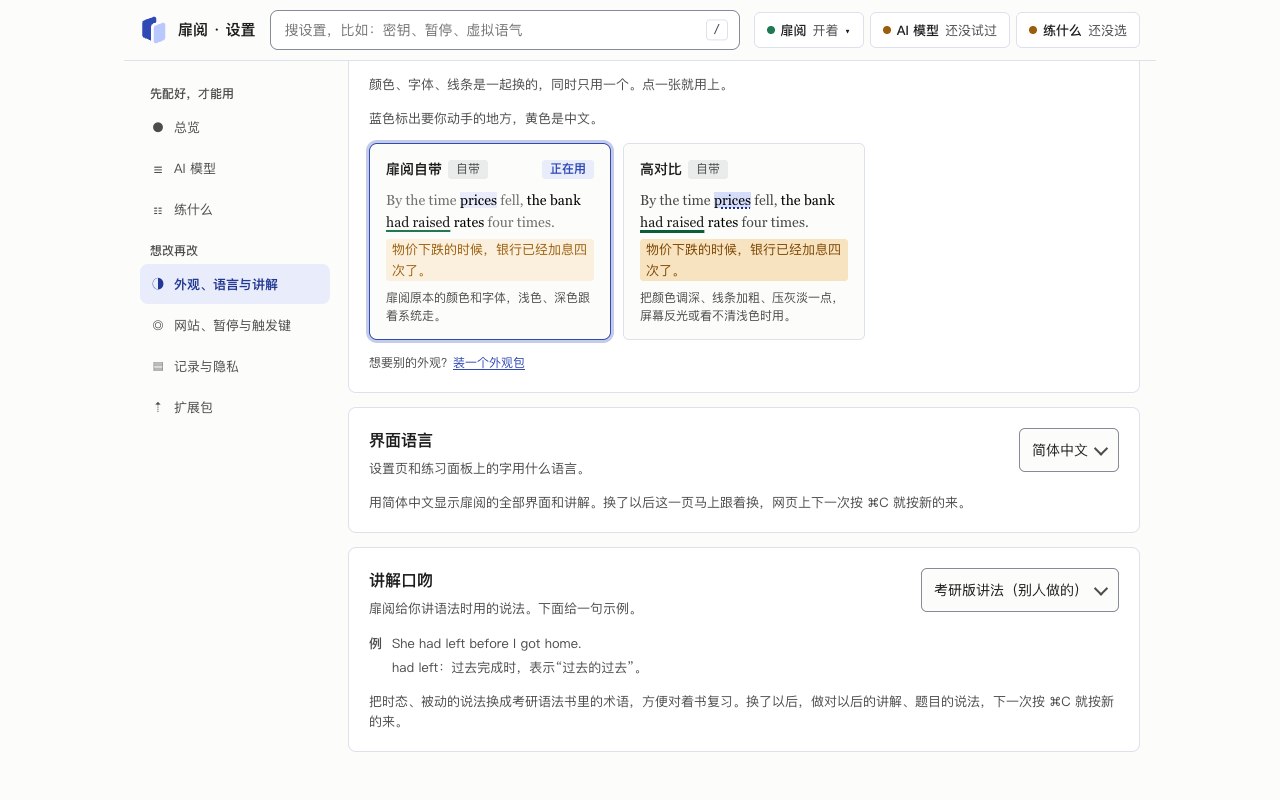
Task: Click the 界面语言 heading
Action: [401, 440]
